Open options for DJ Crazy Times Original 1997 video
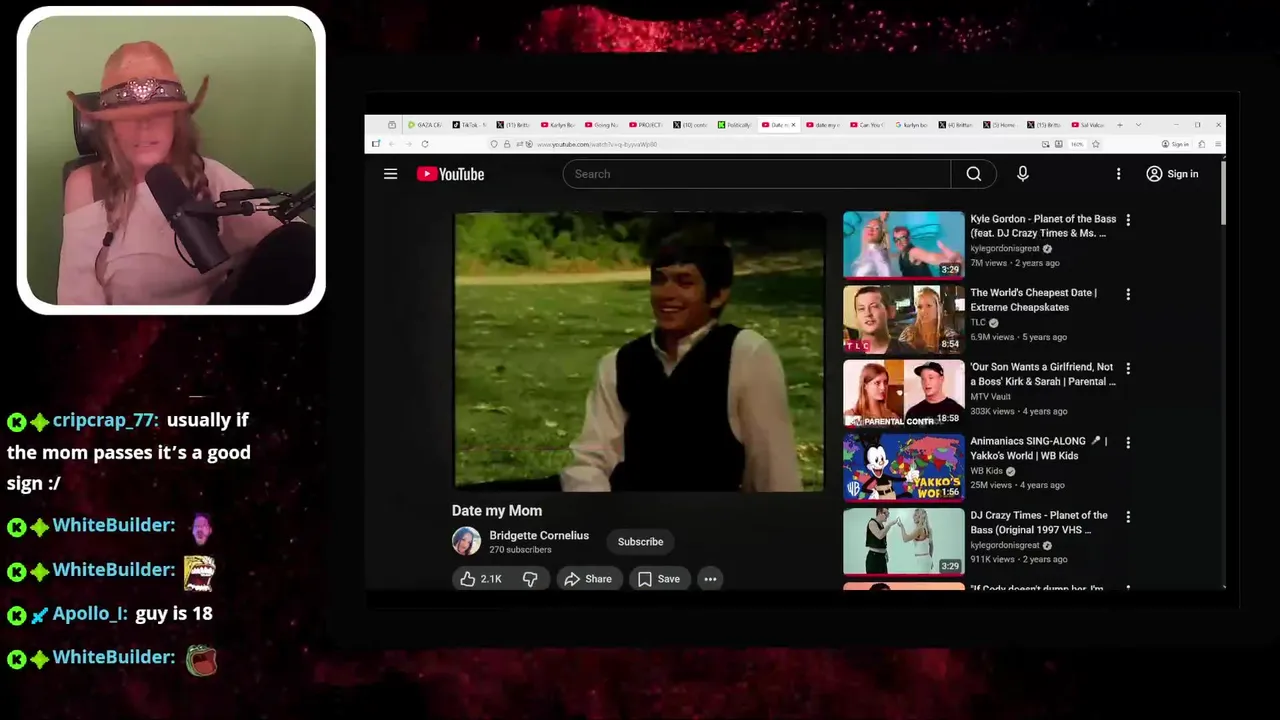The width and height of the screenshot is (1280, 720). tap(1128, 517)
